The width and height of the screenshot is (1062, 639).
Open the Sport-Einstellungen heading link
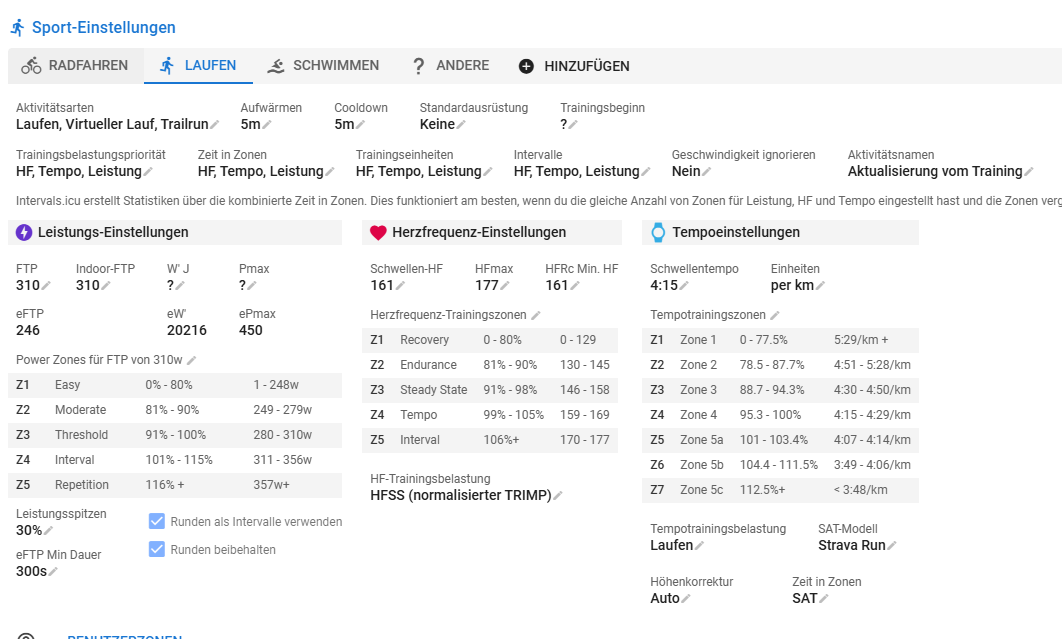click(x=103, y=28)
